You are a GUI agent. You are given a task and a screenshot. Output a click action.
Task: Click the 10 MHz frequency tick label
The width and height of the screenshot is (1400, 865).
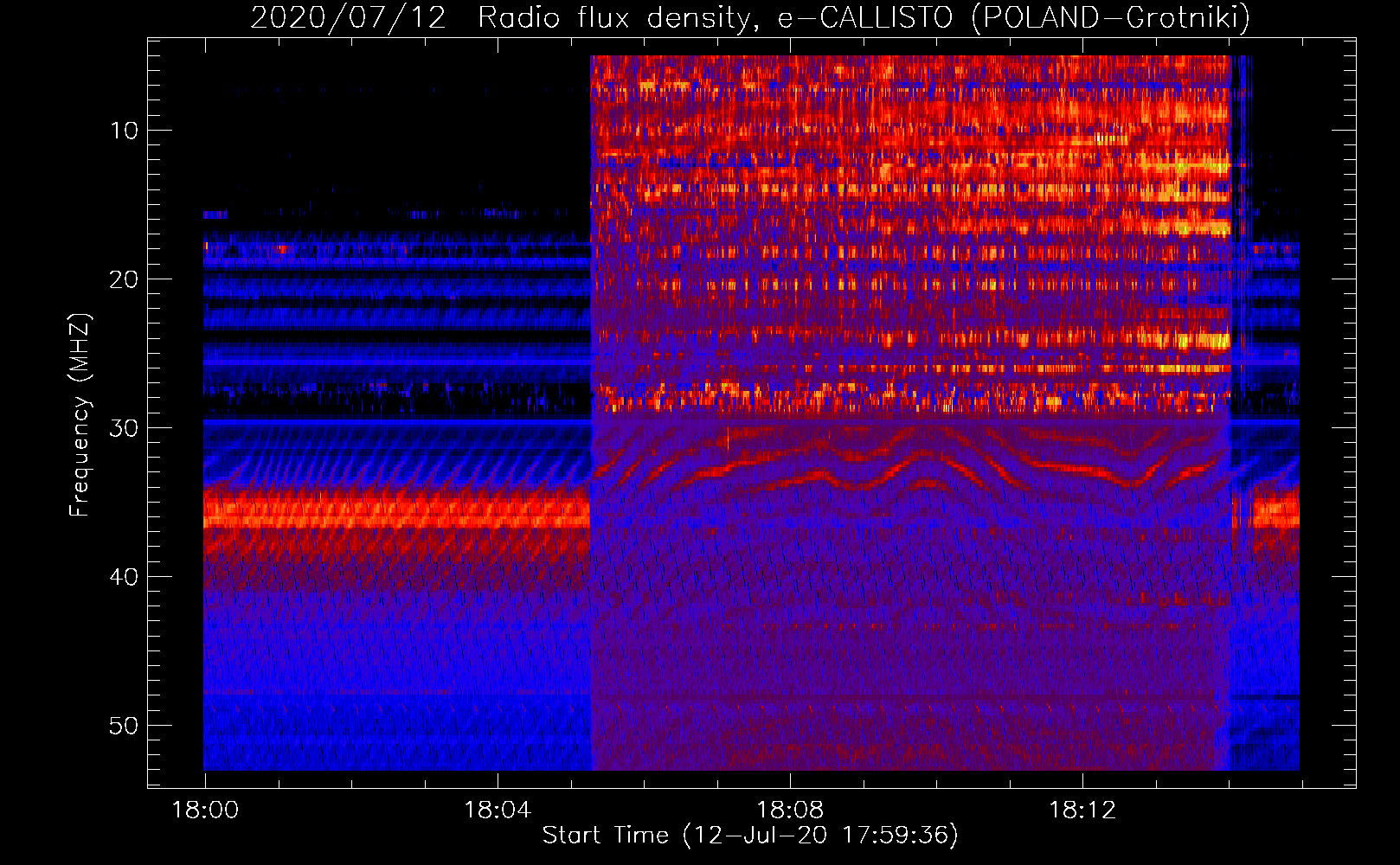(125, 131)
